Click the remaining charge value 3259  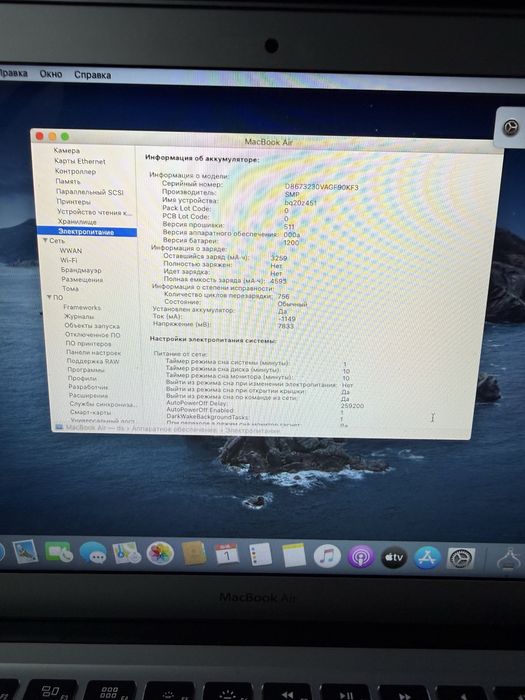click(279, 258)
